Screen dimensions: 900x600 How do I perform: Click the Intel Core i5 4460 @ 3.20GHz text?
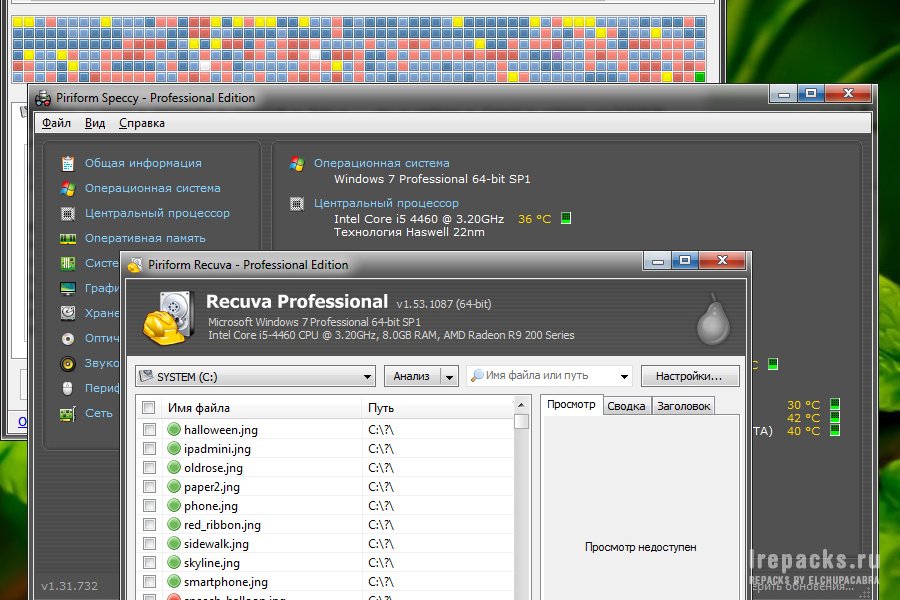(419, 219)
